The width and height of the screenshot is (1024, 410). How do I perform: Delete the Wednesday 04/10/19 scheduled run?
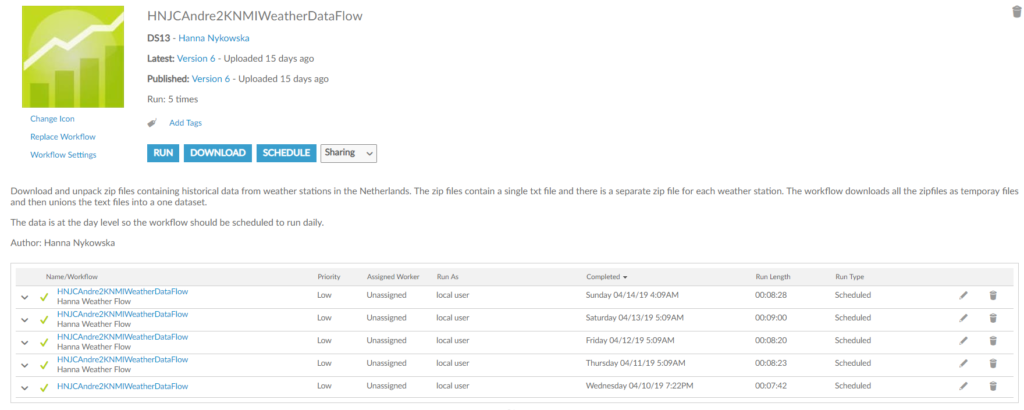click(993, 385)
